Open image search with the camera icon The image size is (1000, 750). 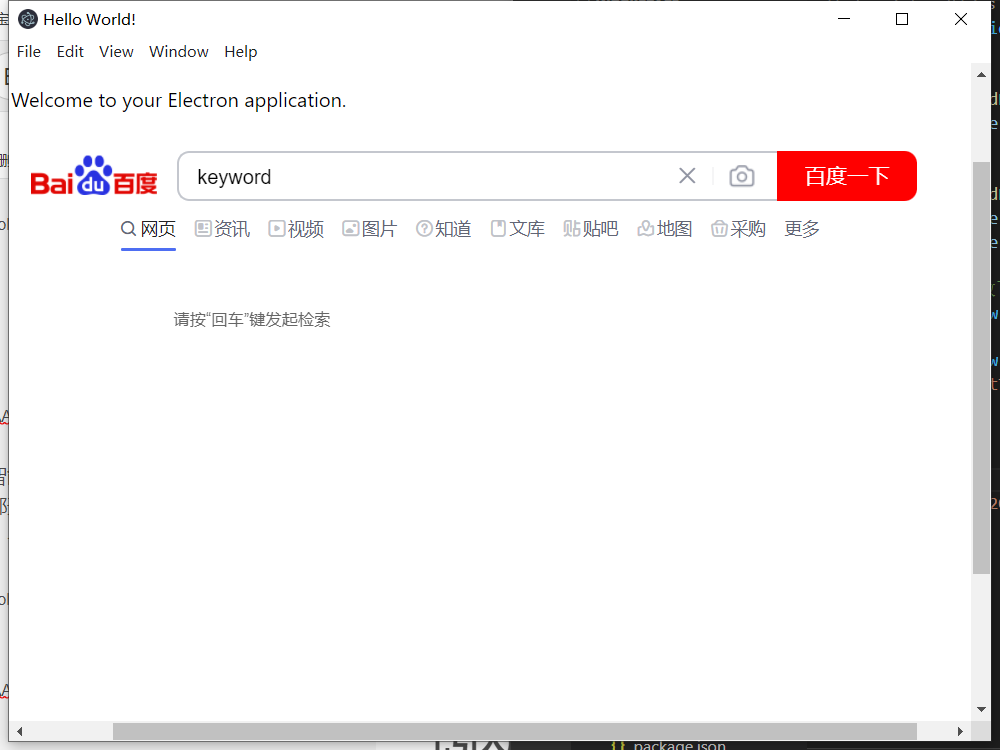(742, 176)
